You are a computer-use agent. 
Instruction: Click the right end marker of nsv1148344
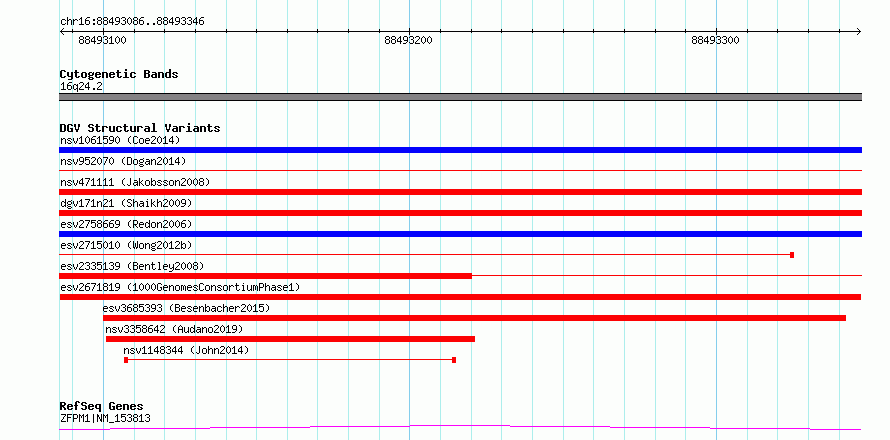(x=454, y=360)
